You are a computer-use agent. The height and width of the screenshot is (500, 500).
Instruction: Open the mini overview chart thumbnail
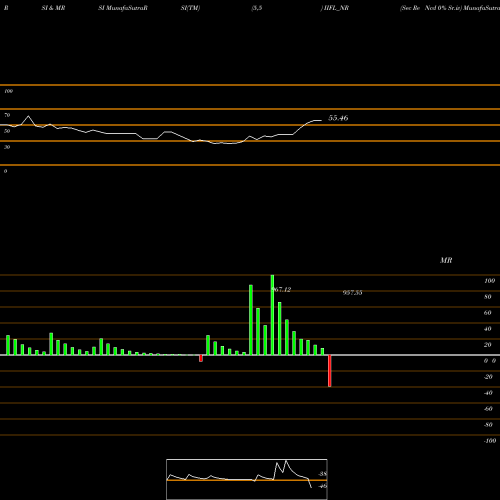pyautogui.click(x=247, y=479)
